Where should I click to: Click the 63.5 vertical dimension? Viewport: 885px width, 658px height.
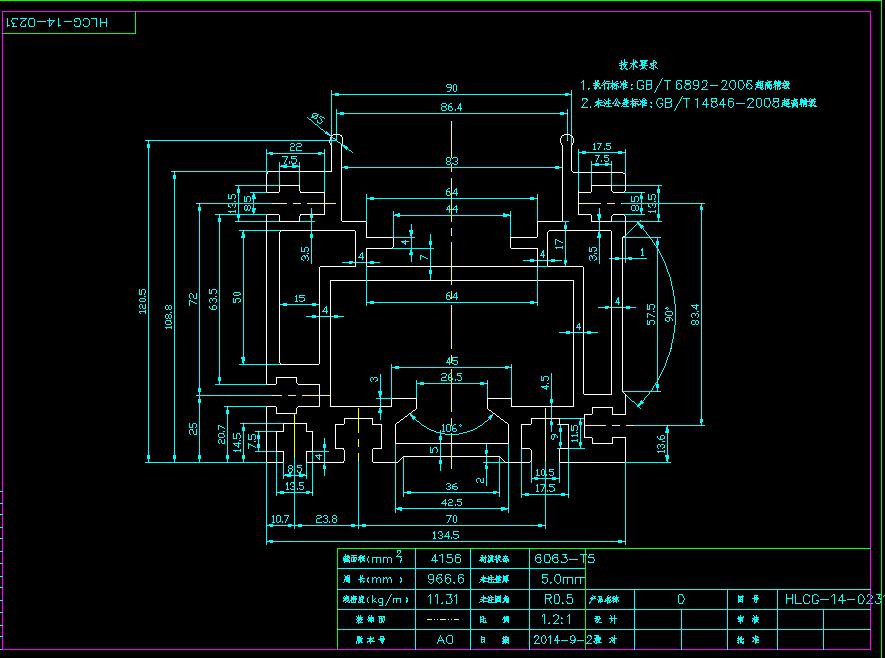click(213, 299)
